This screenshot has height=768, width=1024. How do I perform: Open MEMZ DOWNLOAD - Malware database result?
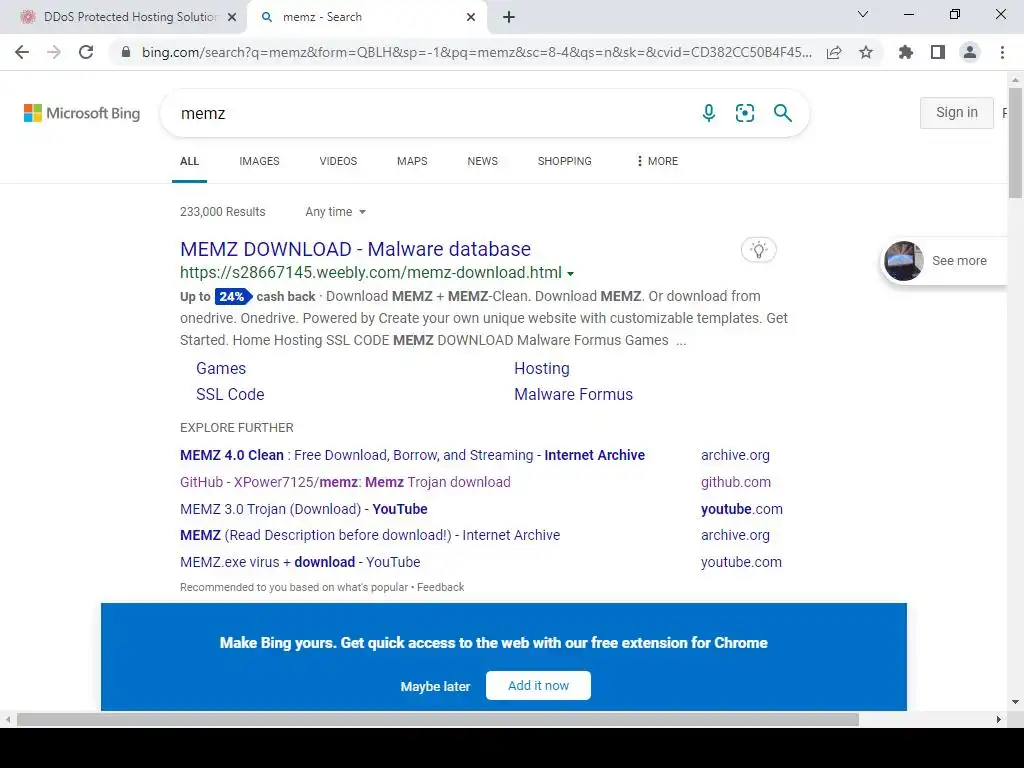tap(355, 249)
